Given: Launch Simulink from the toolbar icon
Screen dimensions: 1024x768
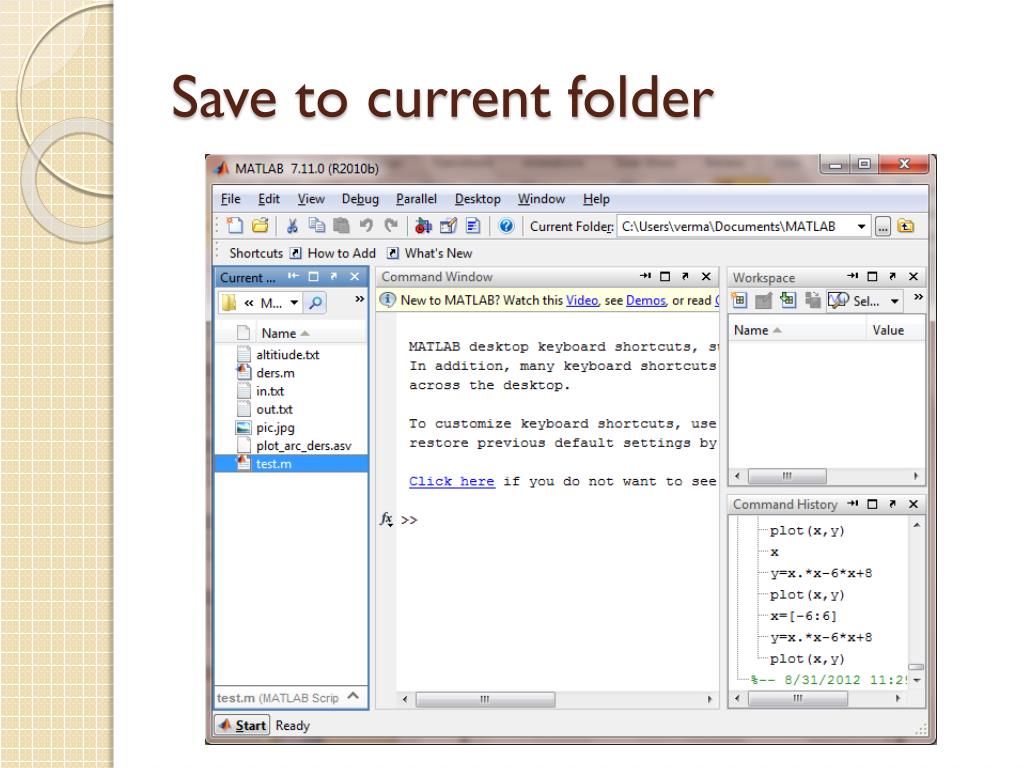Looking at the screenshot, I should [423, 226].
